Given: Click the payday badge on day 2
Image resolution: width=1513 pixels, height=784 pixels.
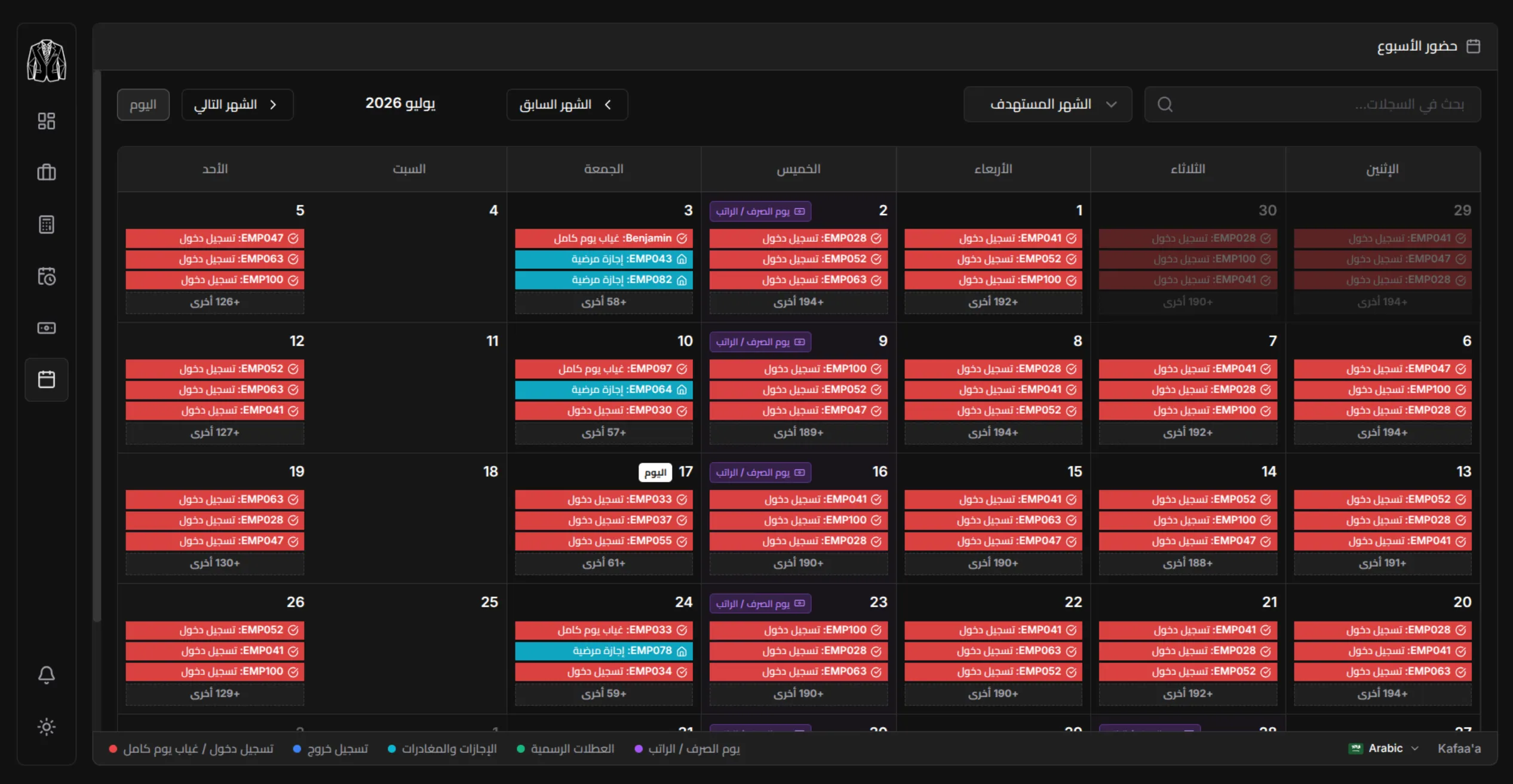Looking at the screenshot, I should [x=760, y=211].
